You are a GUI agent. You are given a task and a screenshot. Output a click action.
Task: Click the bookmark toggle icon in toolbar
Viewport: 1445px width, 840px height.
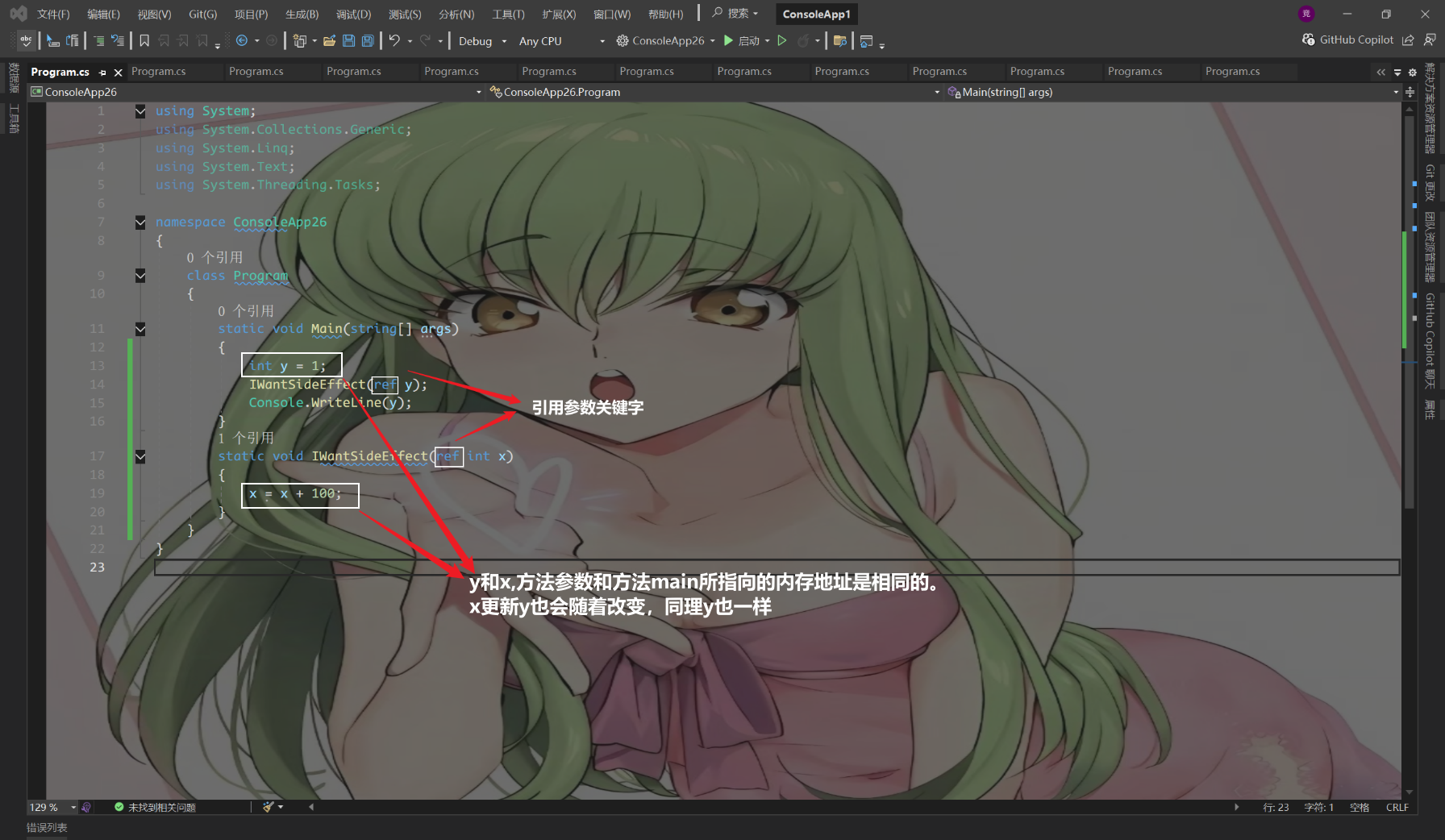click(144, 40)
